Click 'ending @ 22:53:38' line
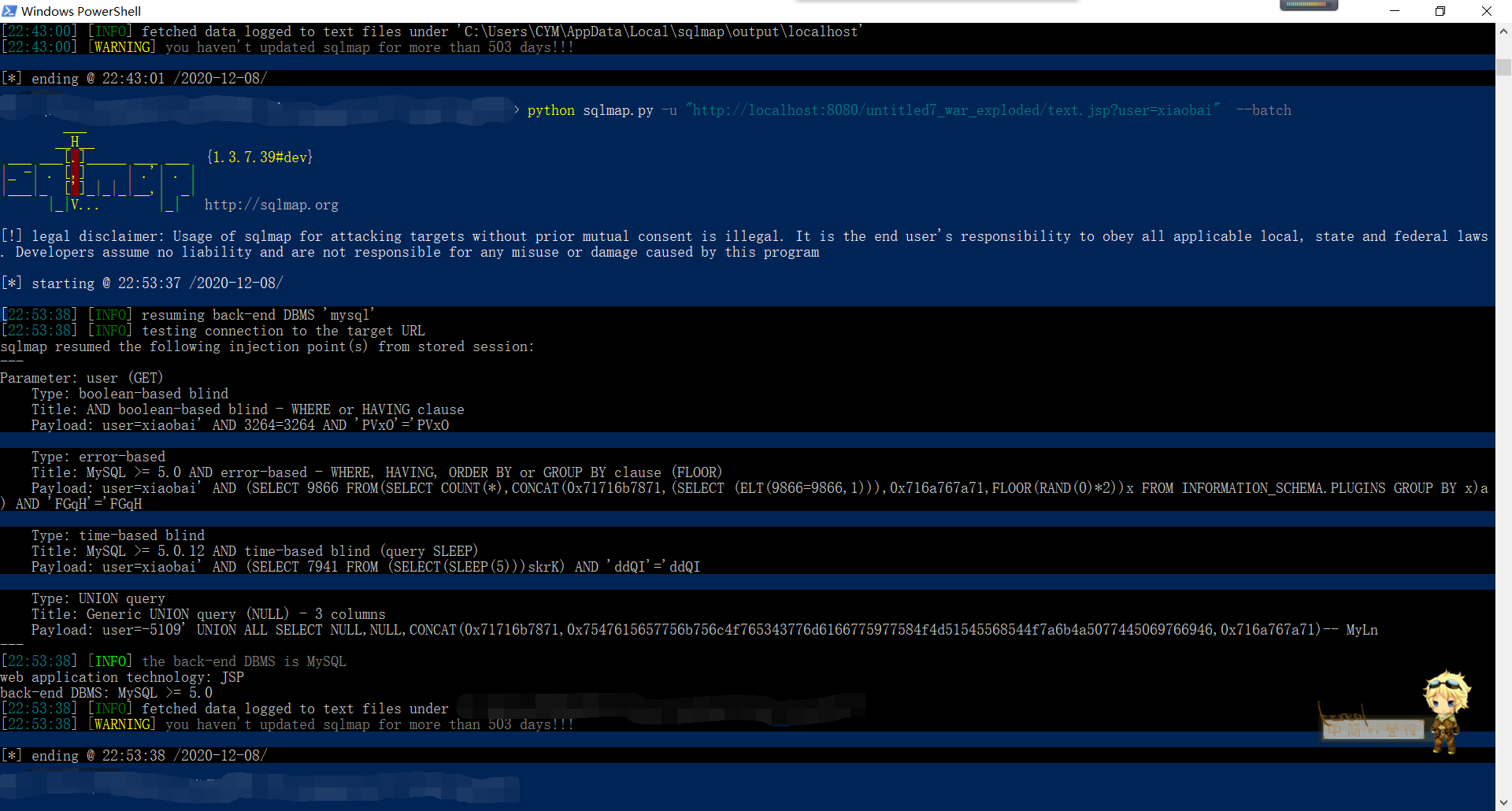1512x811 pixels. pos(134,756)
